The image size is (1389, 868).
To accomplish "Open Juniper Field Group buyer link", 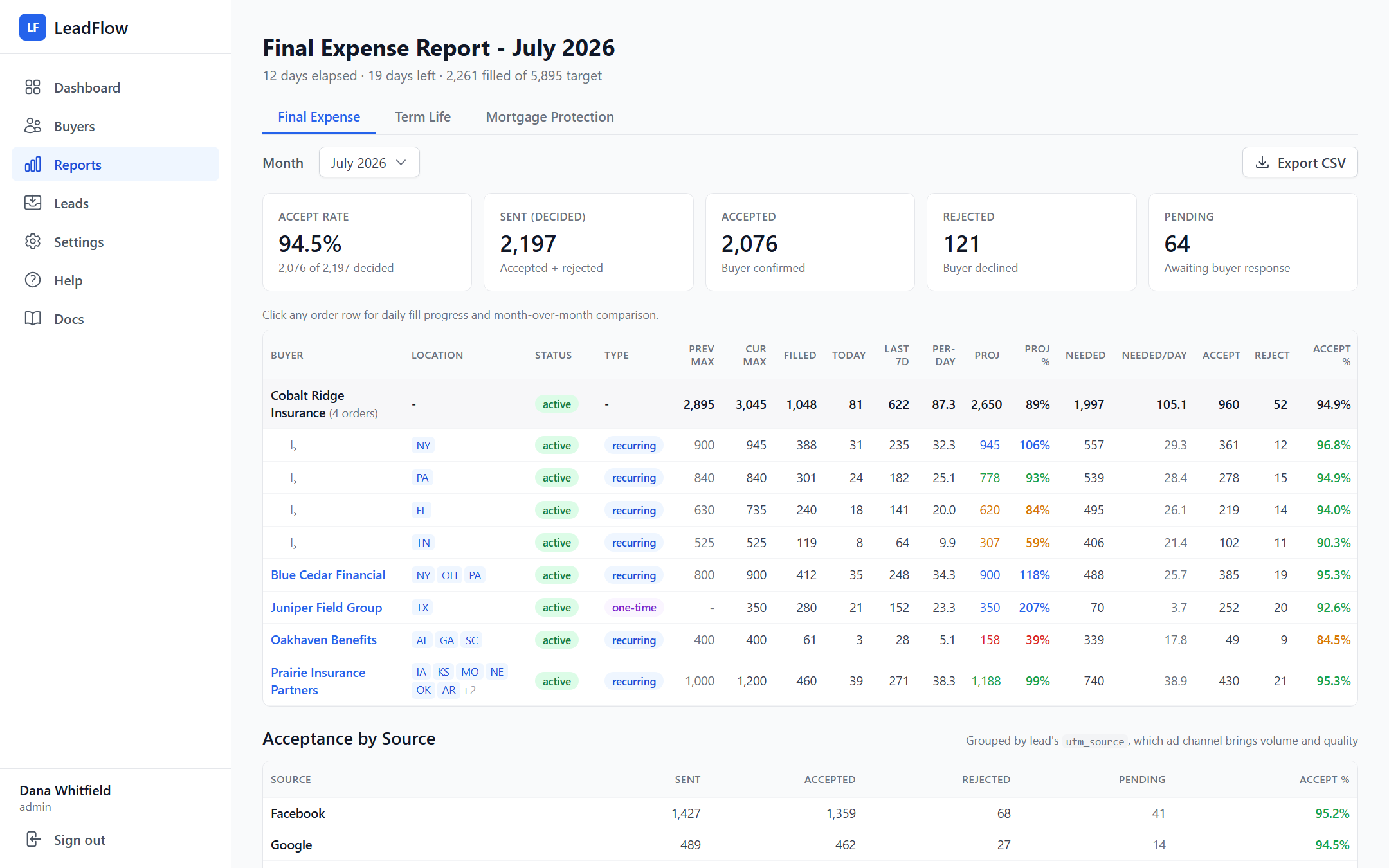I will coord(326,608).
